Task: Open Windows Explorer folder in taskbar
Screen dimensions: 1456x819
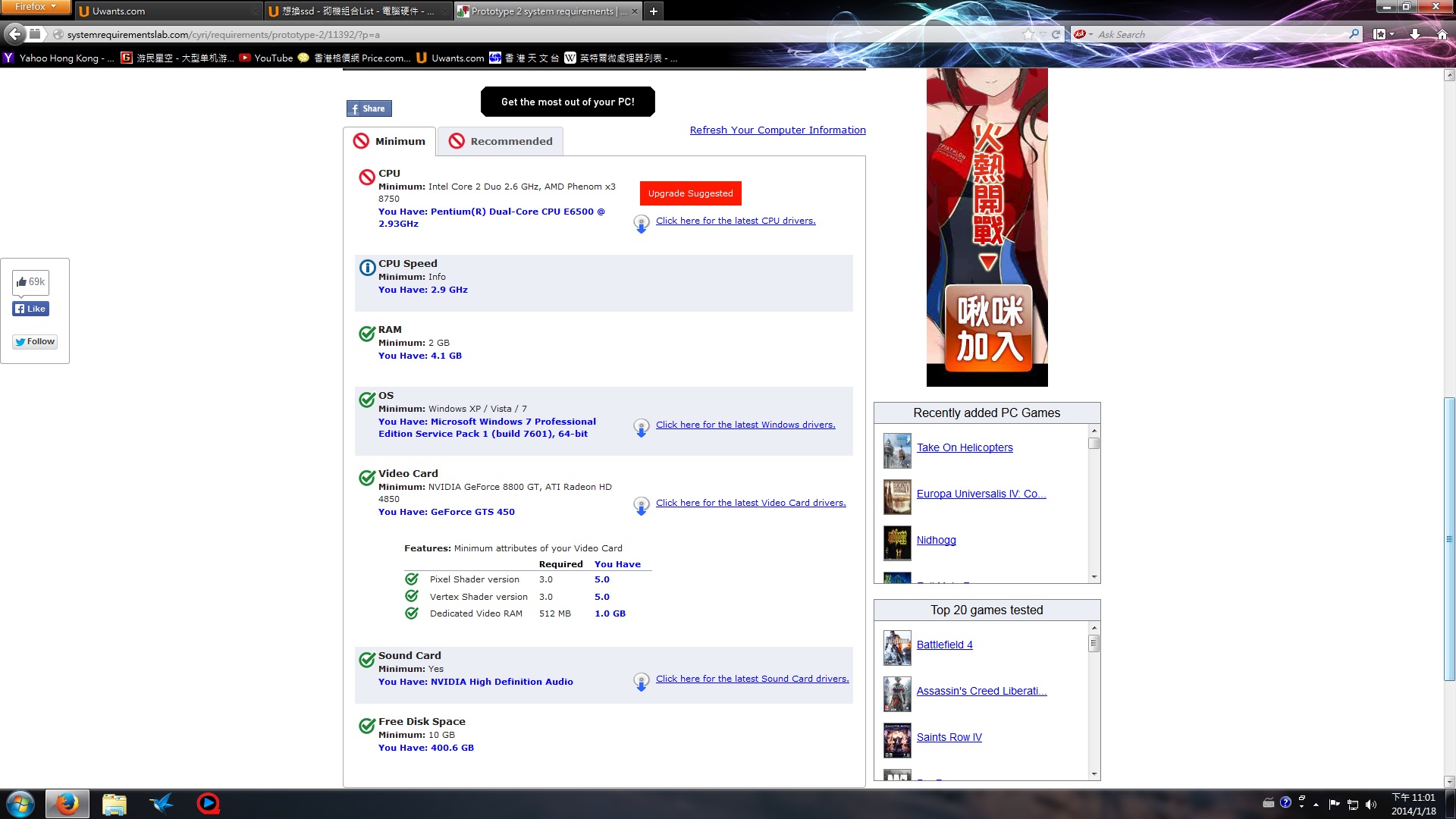Action: click(114, 804)
